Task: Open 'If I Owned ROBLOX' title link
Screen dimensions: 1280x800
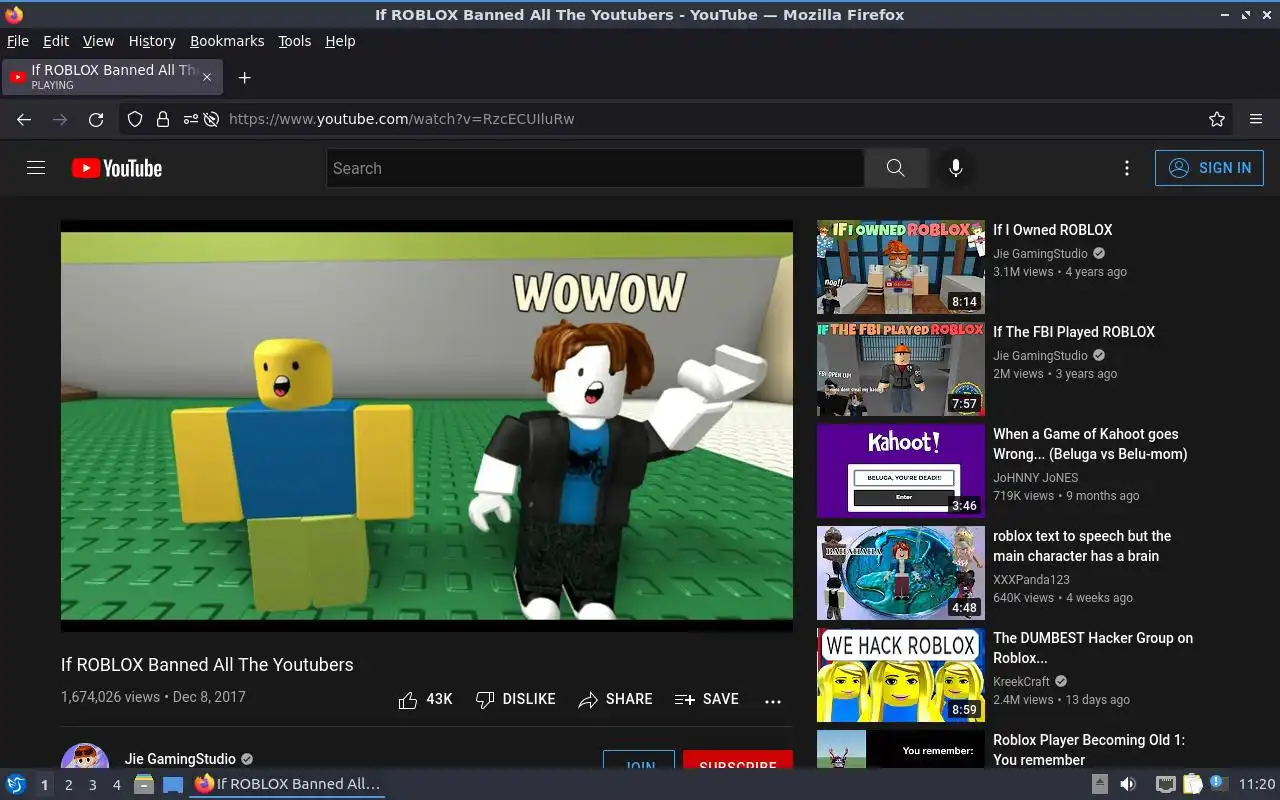Action: [1052, 230]
